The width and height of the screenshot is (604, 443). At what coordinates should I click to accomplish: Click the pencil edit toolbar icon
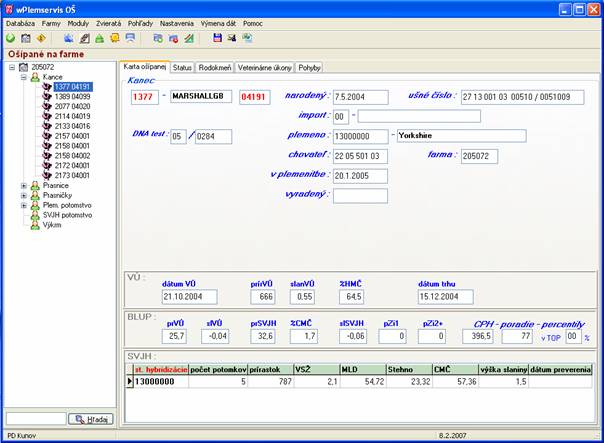point(85,38)
